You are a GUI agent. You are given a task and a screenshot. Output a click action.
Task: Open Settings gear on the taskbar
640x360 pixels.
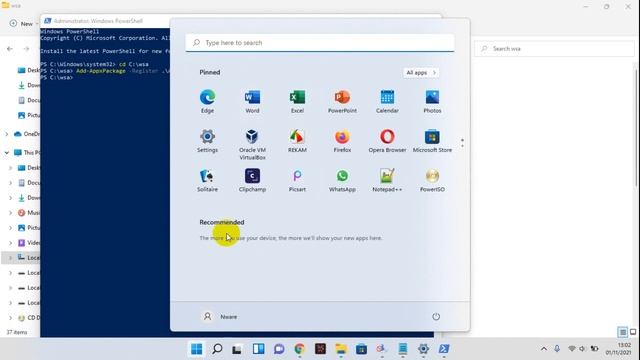[x=423, y=349]
